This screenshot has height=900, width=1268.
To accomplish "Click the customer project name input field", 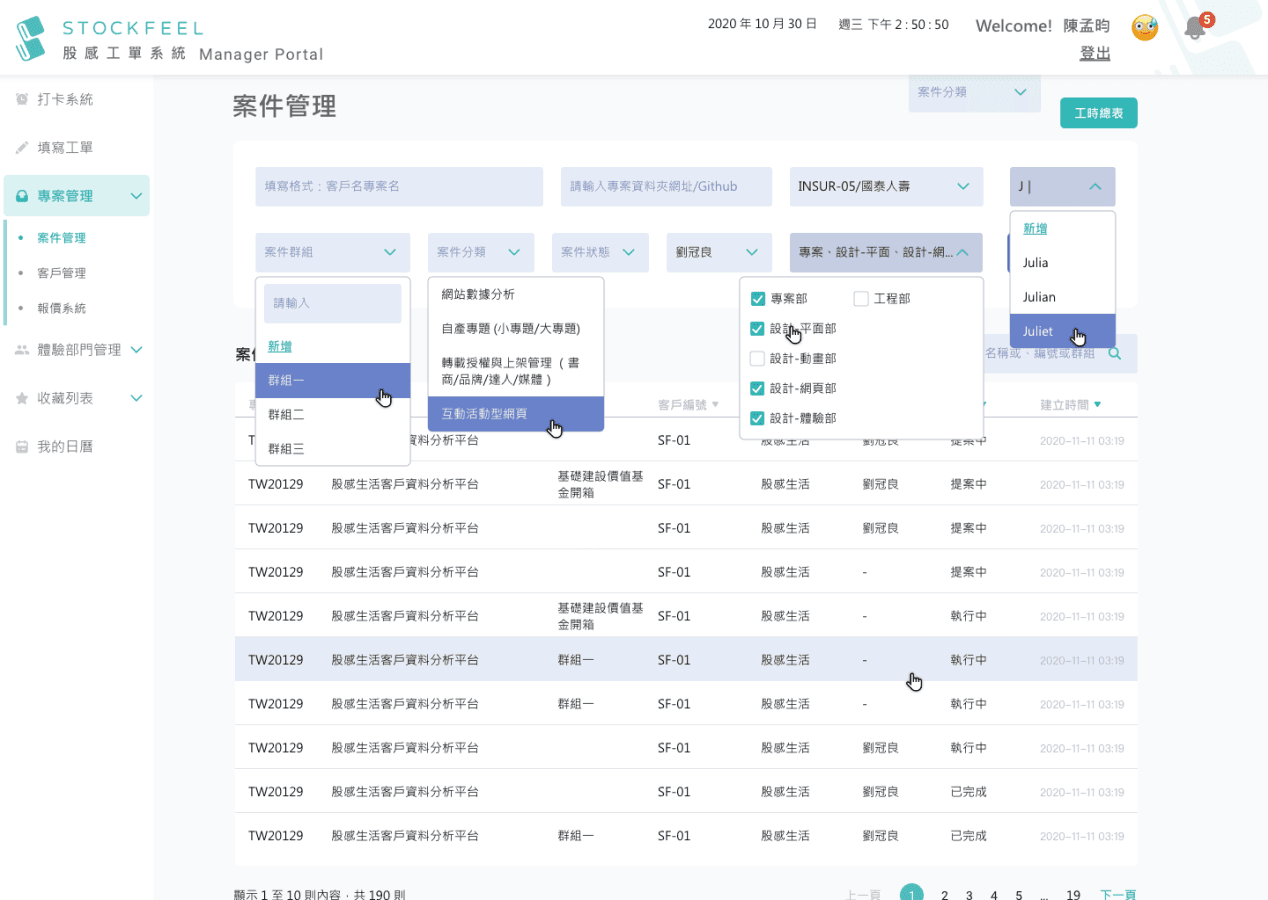I will click(x=398, y=187).
